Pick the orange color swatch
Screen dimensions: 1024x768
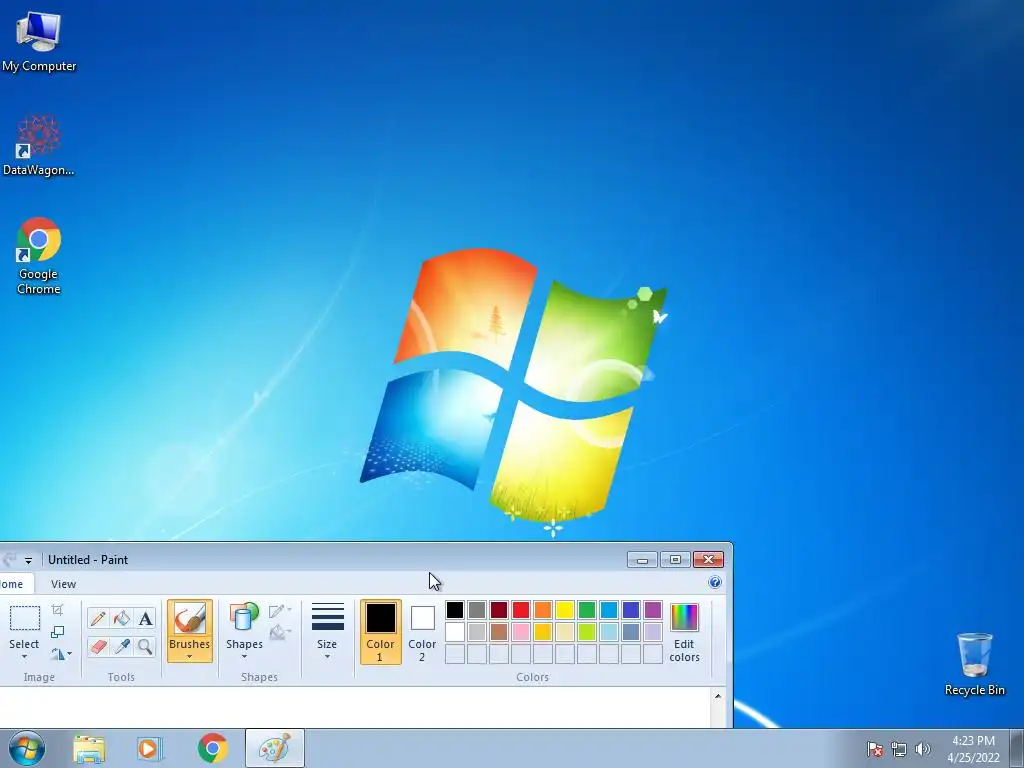(x=543, y=610)
